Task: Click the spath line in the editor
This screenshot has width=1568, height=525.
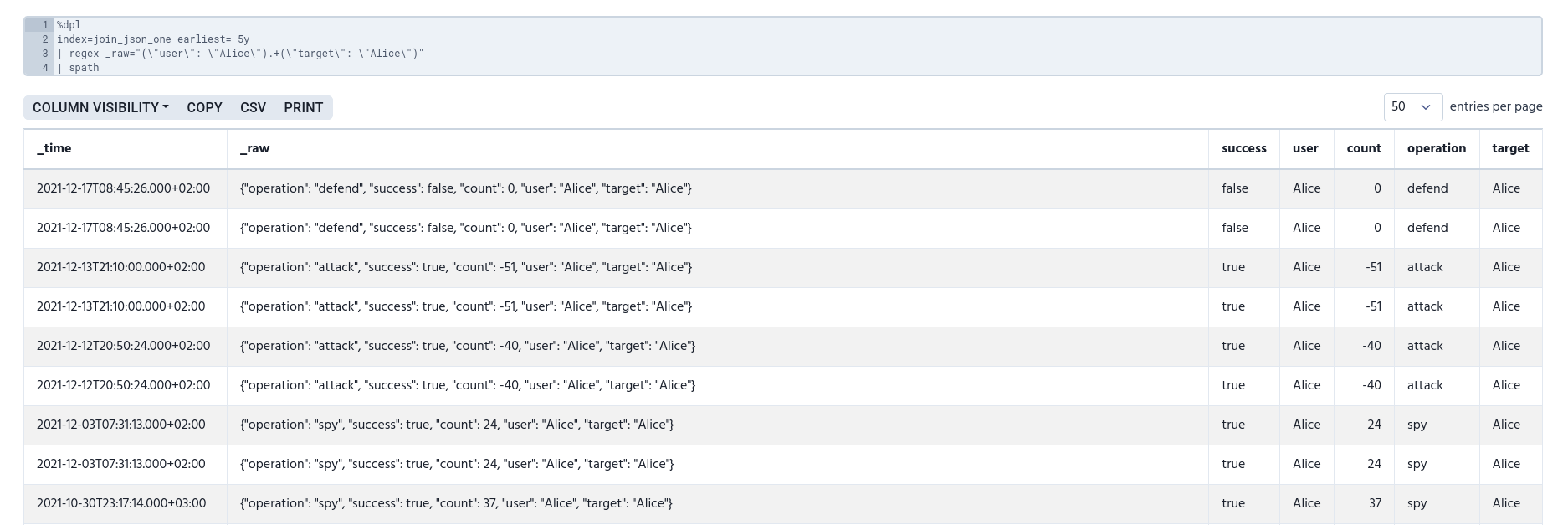Action: [x=84, y=68]
